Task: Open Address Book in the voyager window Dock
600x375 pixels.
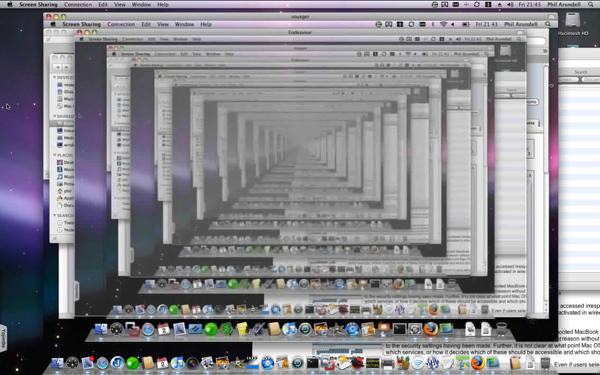Action: 275,329
